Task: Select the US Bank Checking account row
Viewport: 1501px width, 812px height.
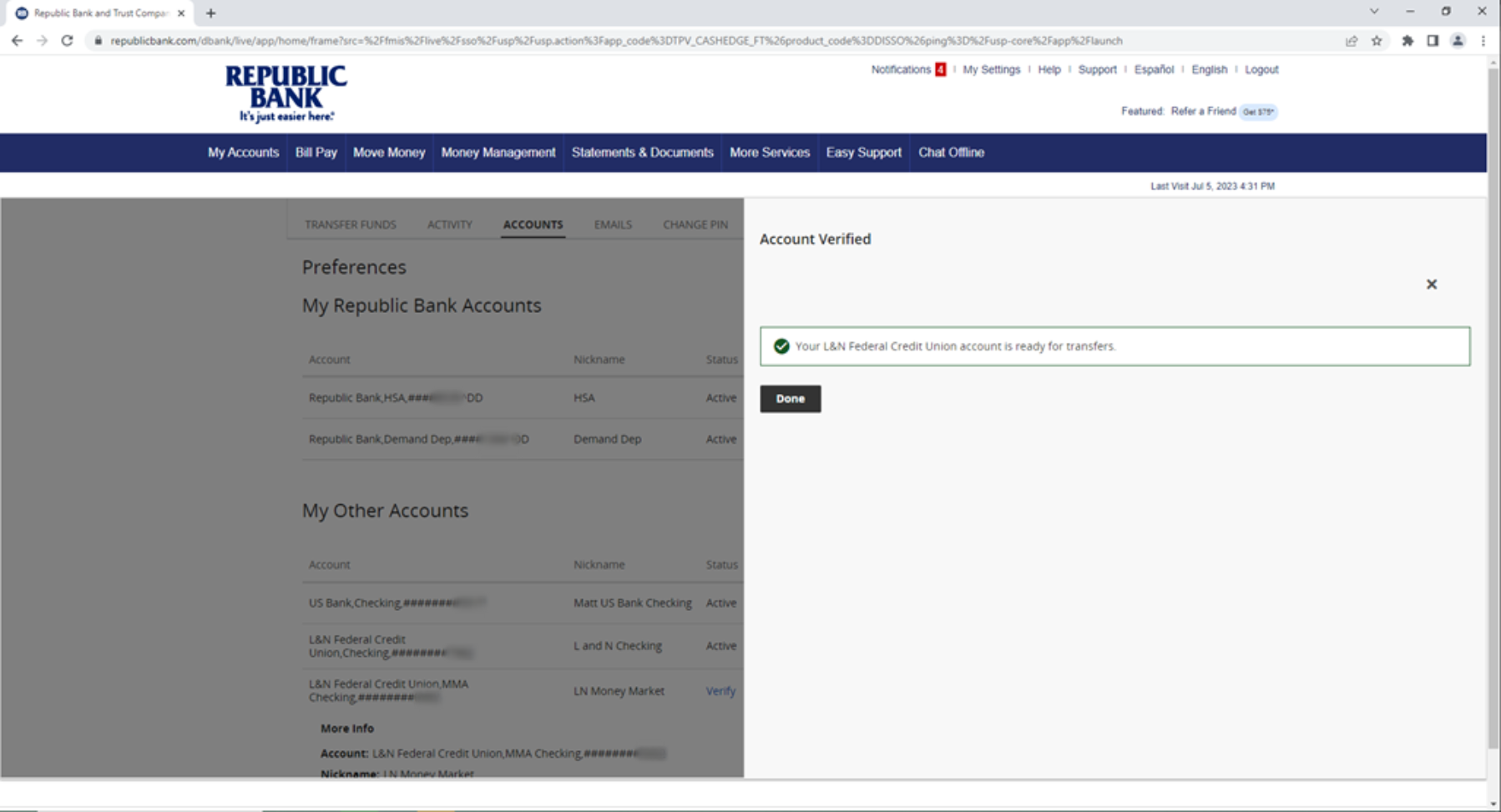Action: 523,603
